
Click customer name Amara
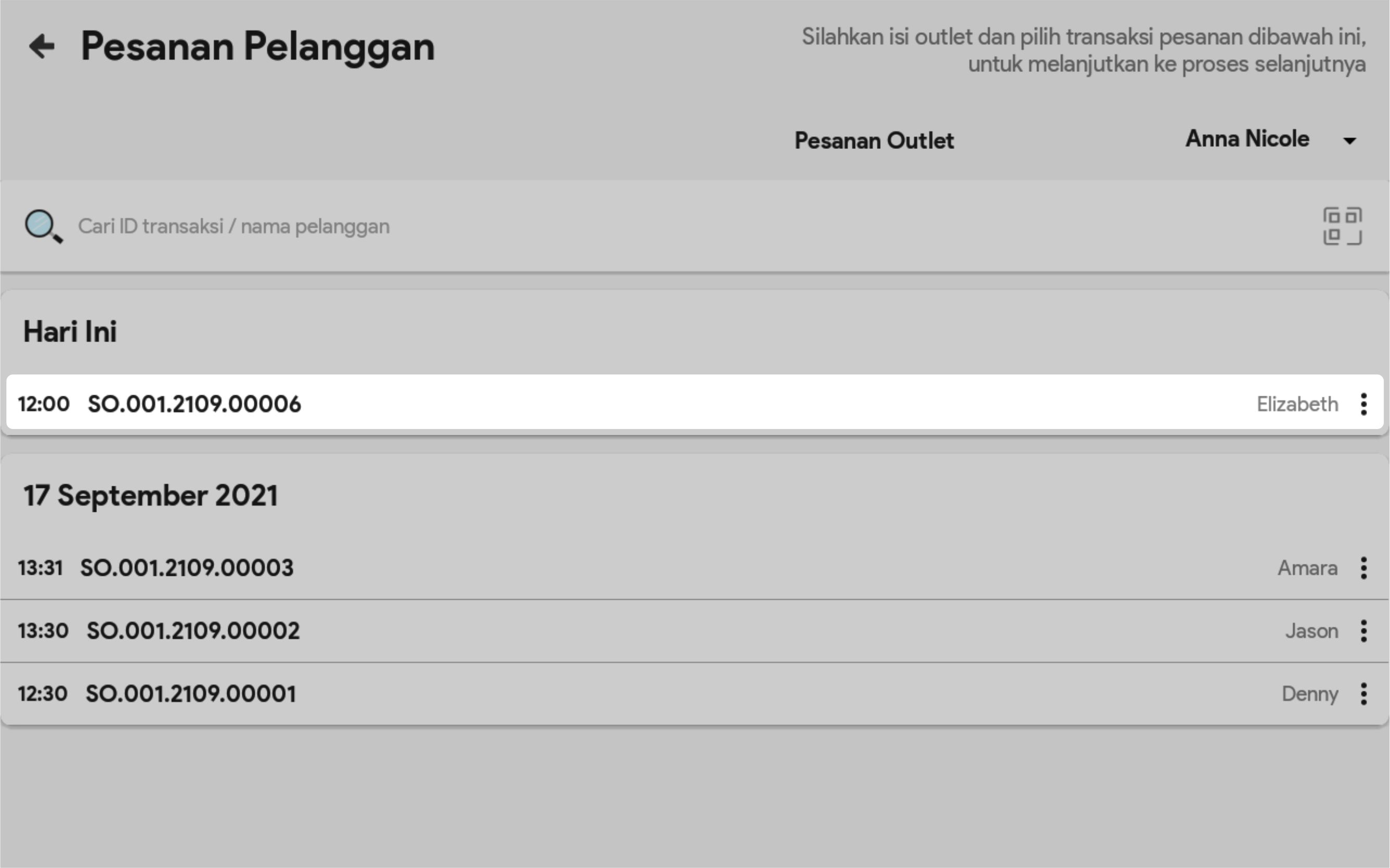click(x=1307, y=568)
